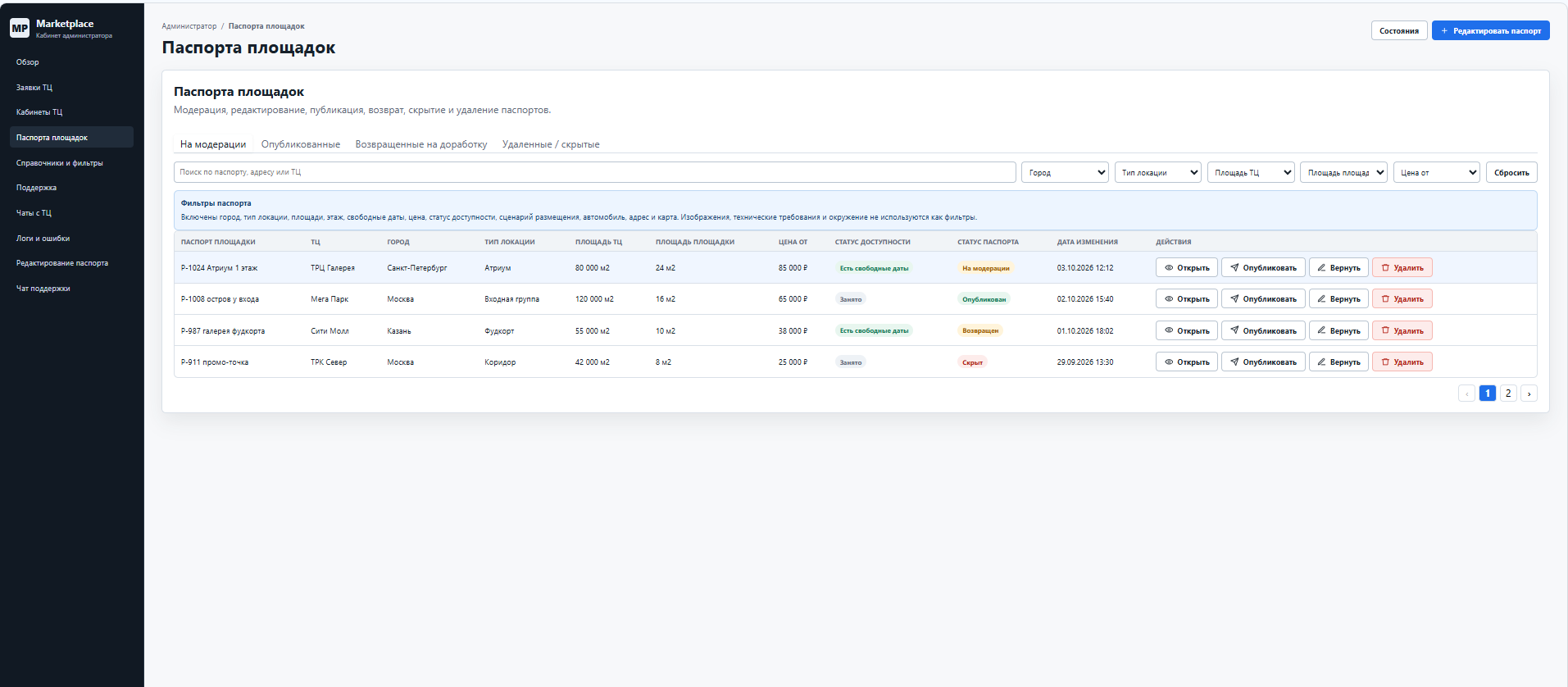Switch to Удаленные / скрытые tab
Viewport: 1568px width, 687px height.
(x=551, y=144)
